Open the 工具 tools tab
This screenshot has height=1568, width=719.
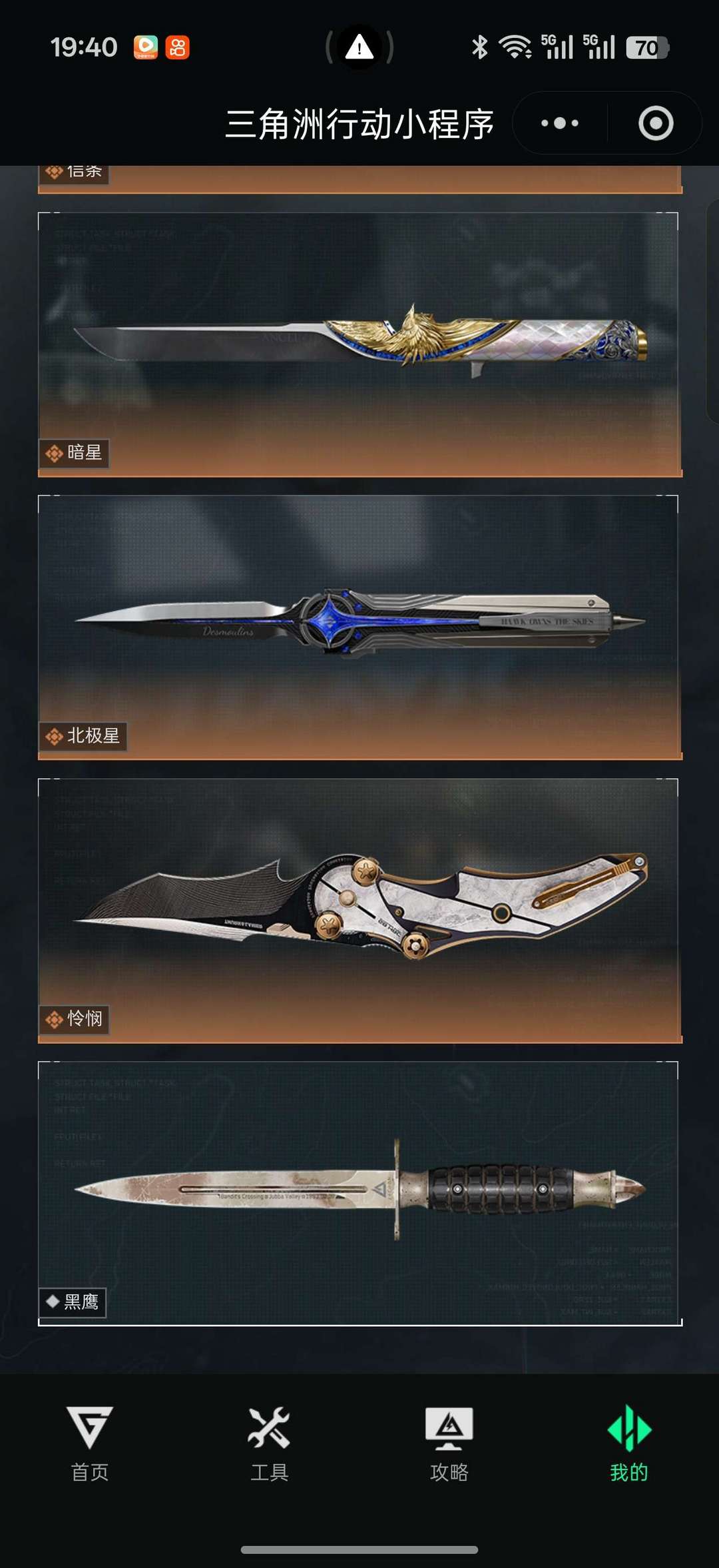coord(269,1443)
